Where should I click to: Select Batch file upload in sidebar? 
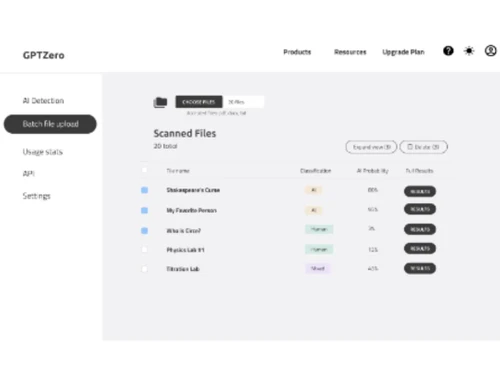click(x=50, y=124)
